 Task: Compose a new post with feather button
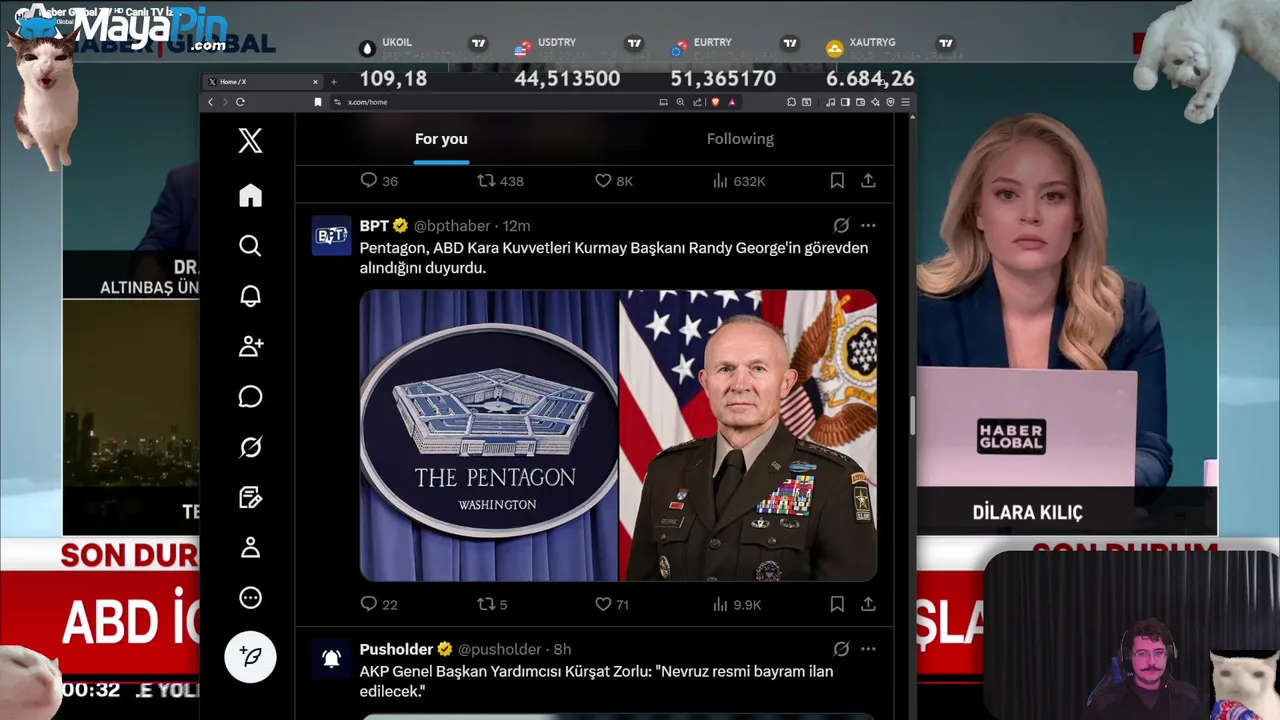click(250, 657)
